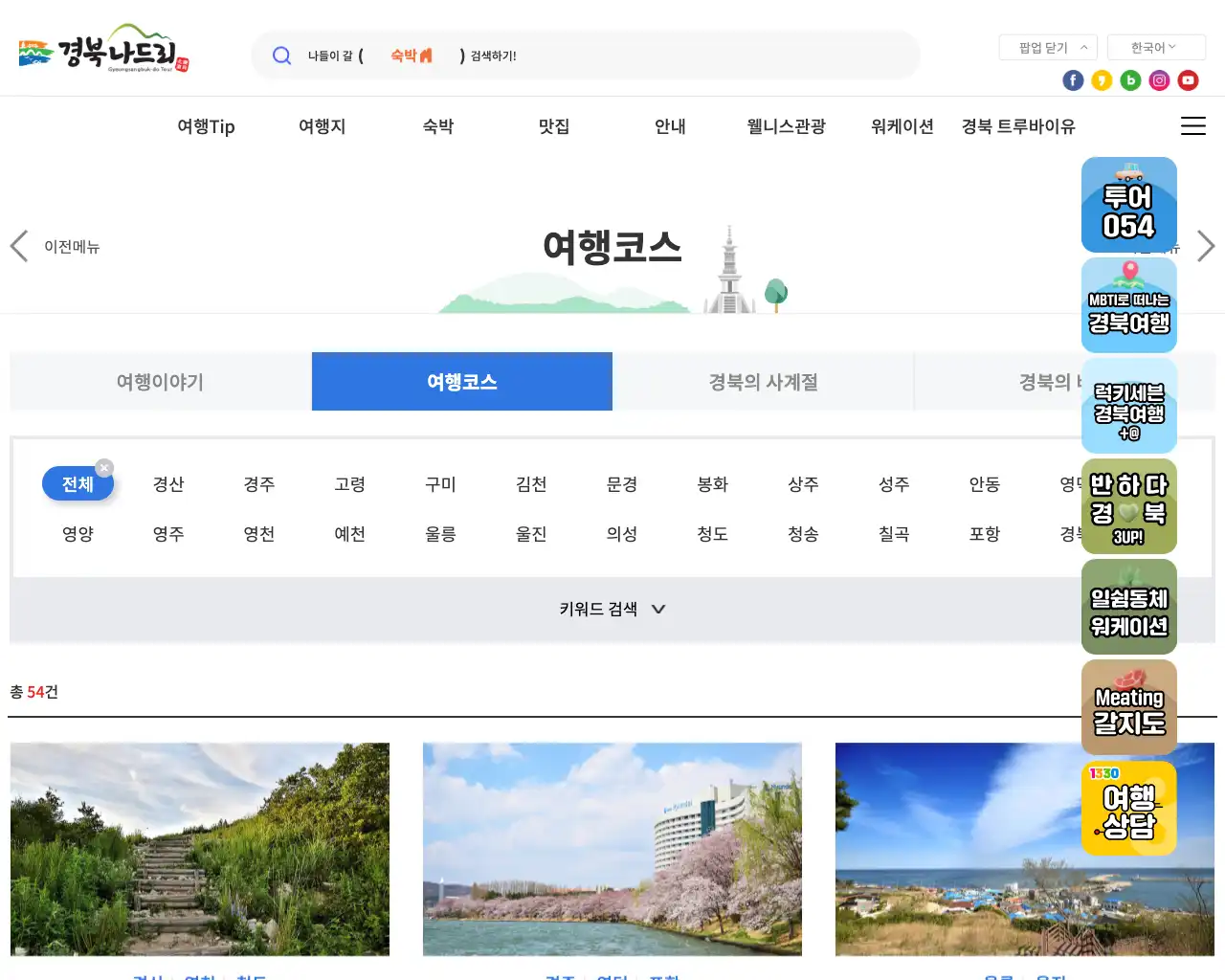Open the 반하다 경북 banner
The width and height of the screenshot is (1225, 980).
pyautogui.click(x=1129, y=506)
